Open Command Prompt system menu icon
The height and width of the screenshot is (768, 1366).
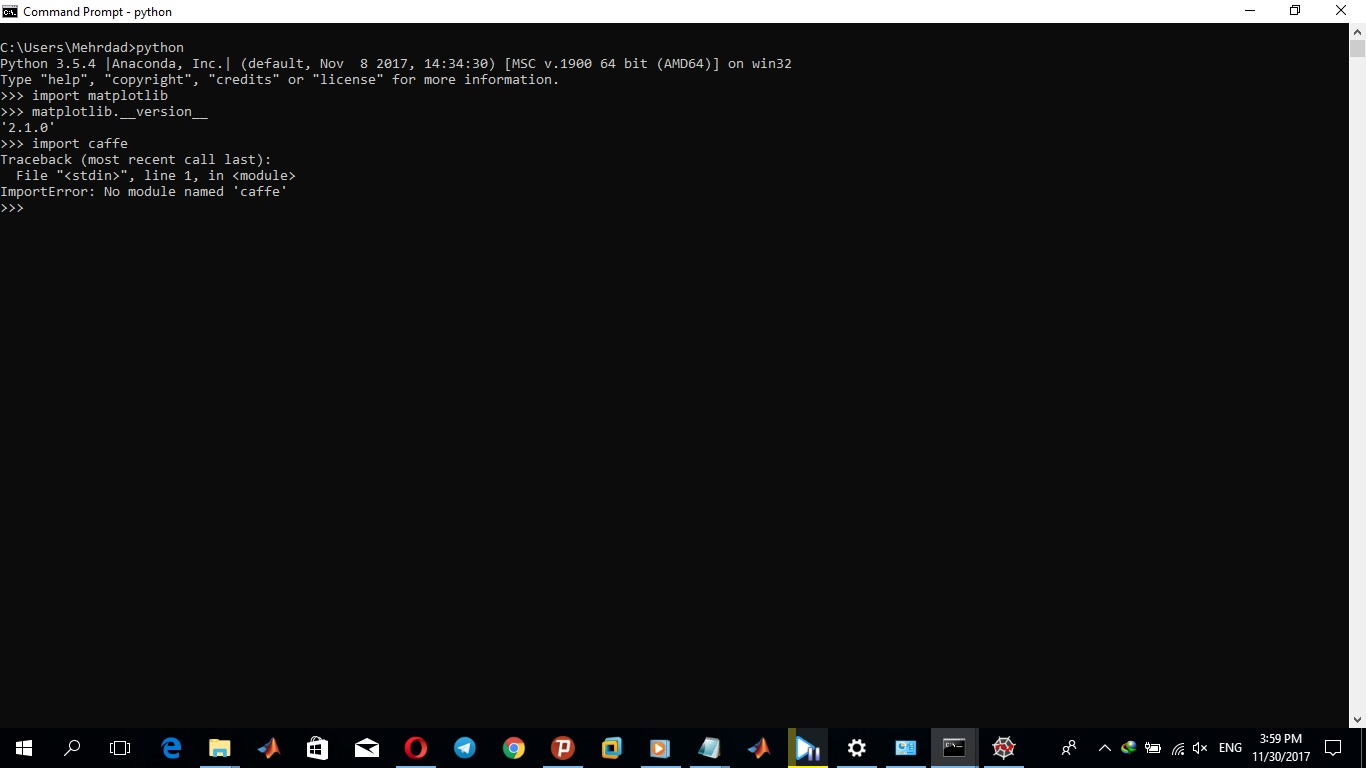point(10,11)
